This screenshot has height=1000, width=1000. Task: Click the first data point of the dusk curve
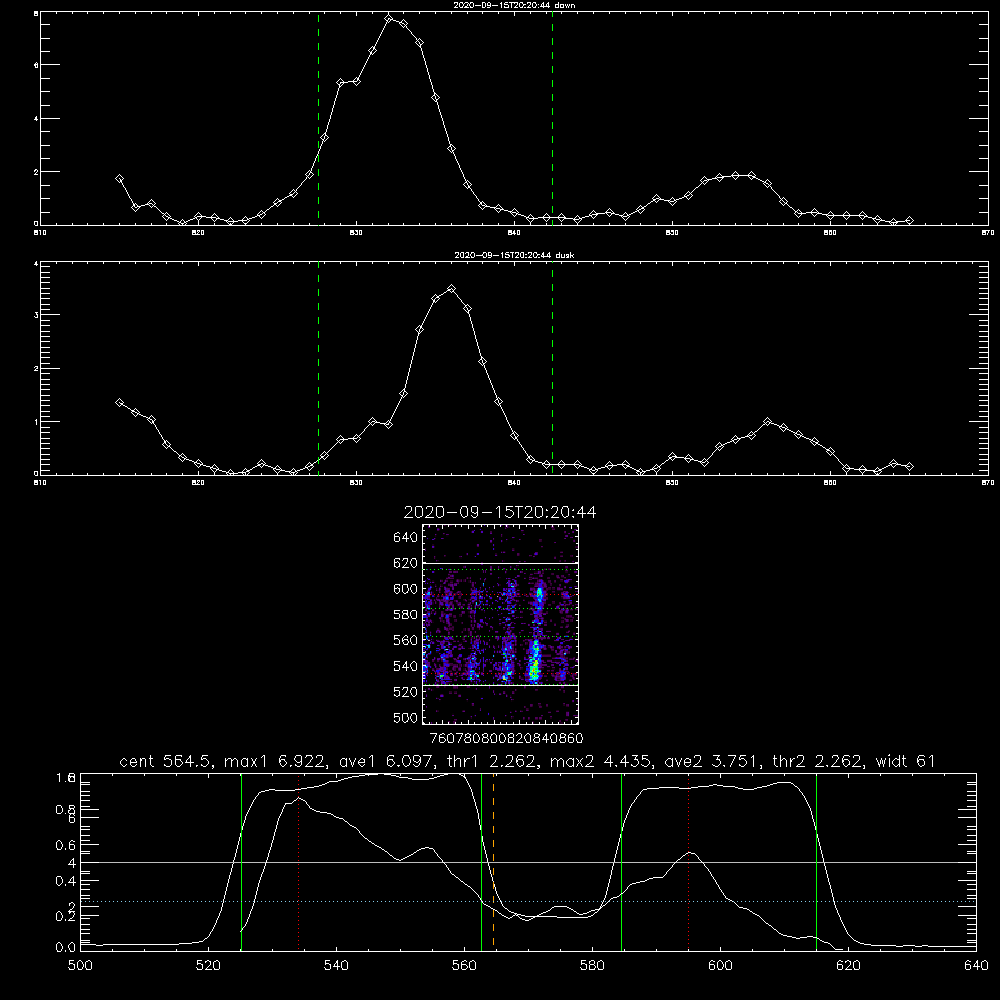point(119,402)
